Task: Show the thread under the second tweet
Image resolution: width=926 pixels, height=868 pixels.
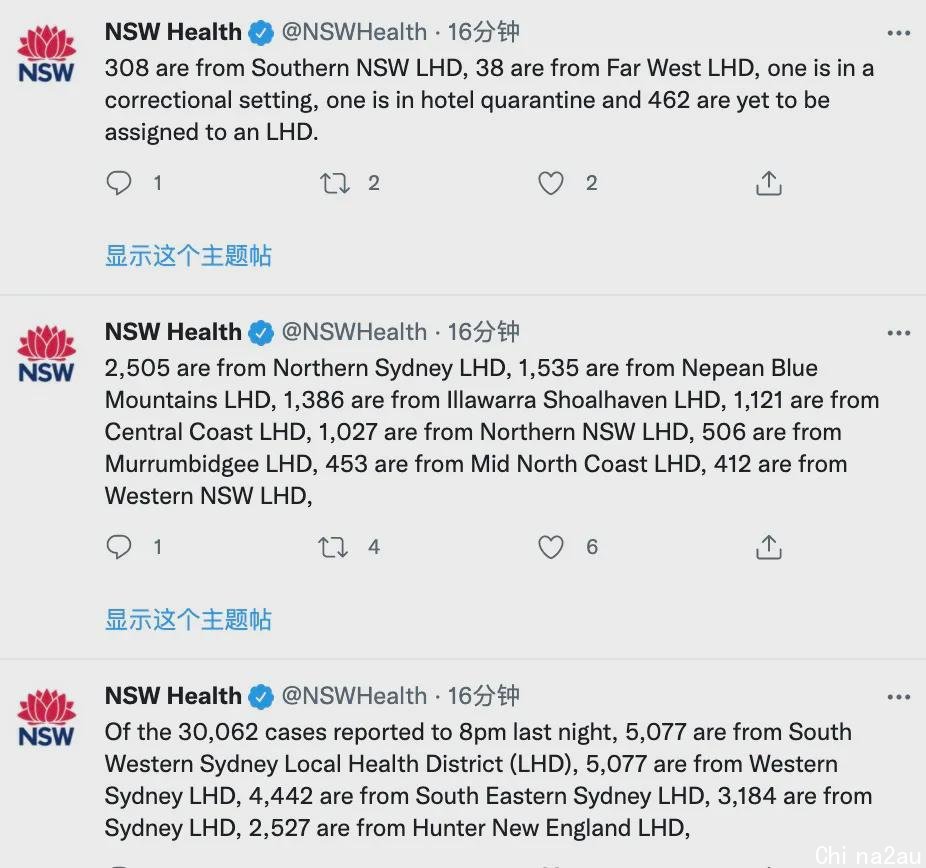Action: [x=188, y=619]
